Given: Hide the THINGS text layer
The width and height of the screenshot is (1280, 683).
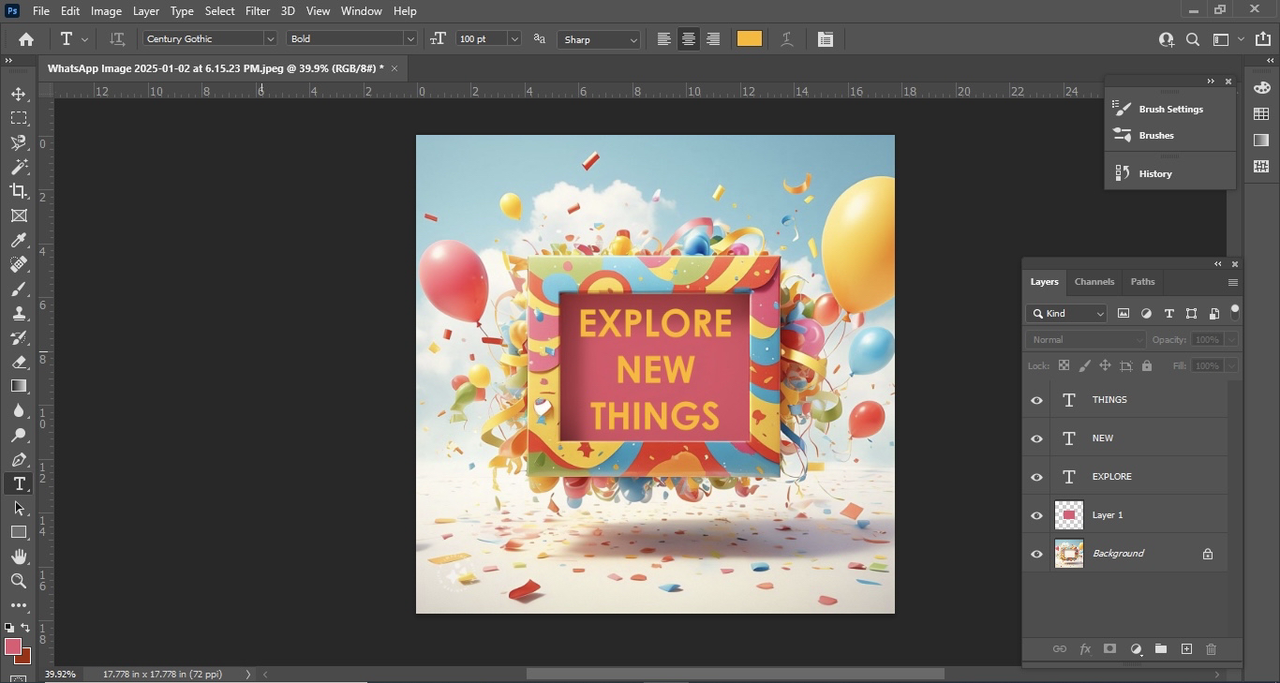Looking at the screenshot, I should tap(1037, 400).
